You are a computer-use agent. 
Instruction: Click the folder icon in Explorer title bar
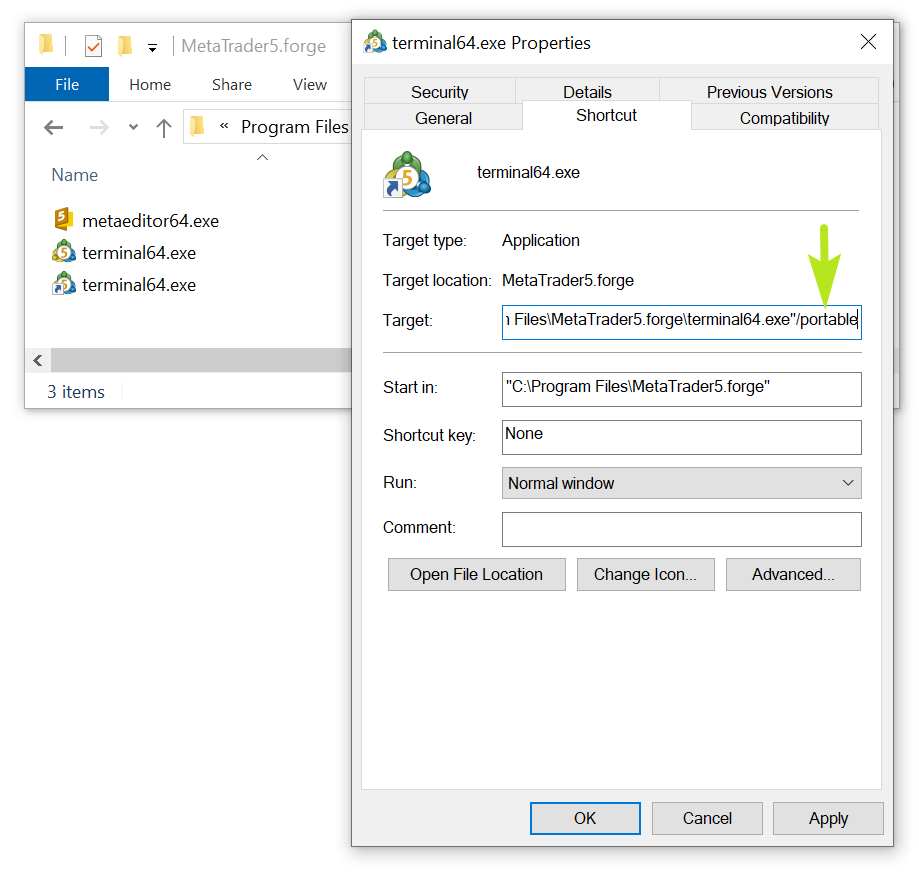tap(46, 45)
